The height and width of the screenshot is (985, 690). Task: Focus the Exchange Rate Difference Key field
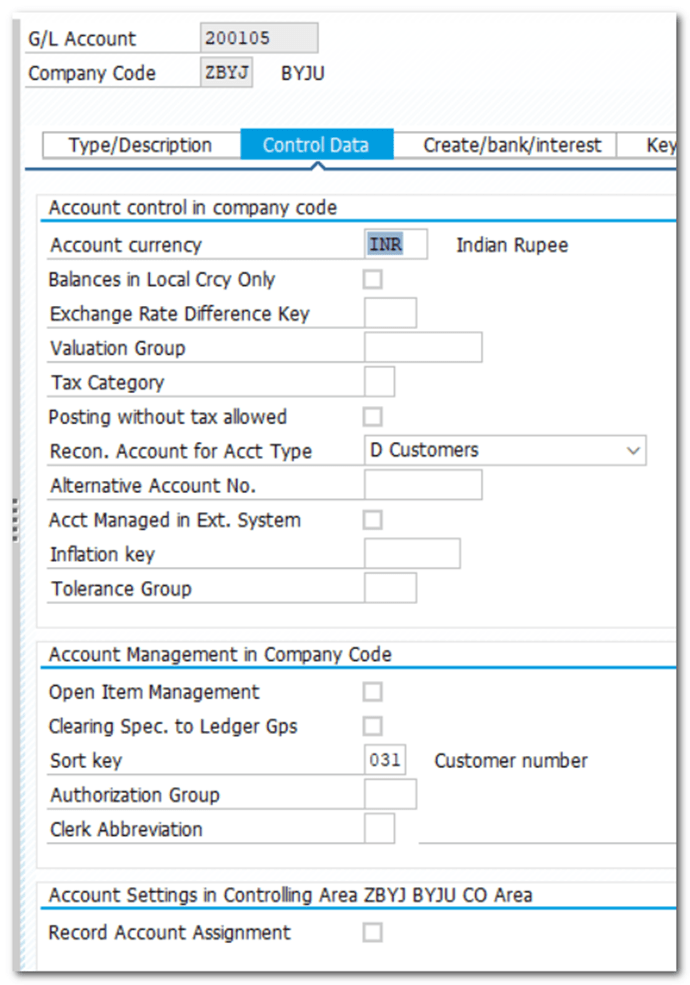coord(390,314)
